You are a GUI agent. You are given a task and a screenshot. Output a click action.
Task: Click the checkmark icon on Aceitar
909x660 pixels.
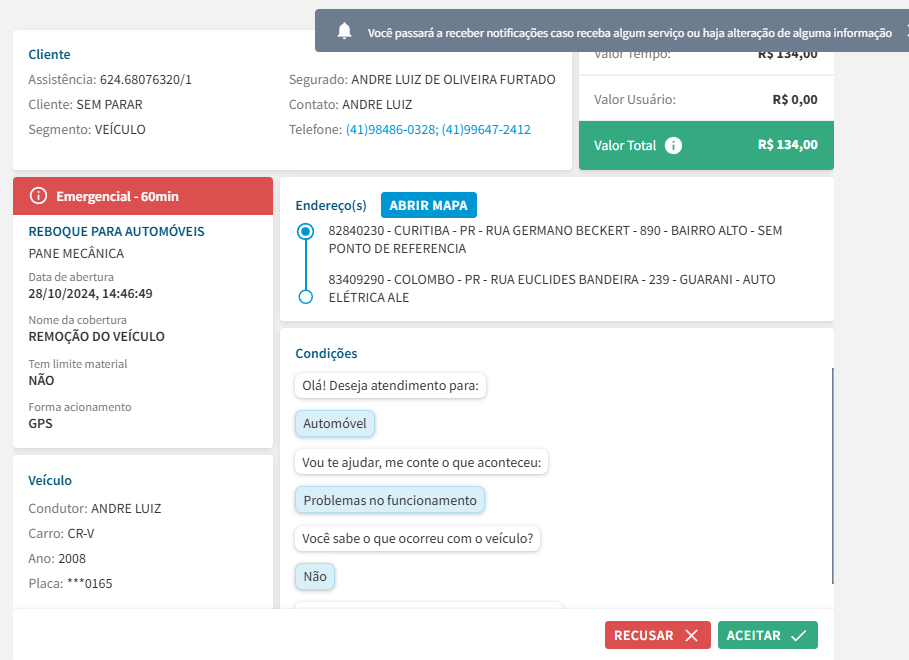(799, 636)
